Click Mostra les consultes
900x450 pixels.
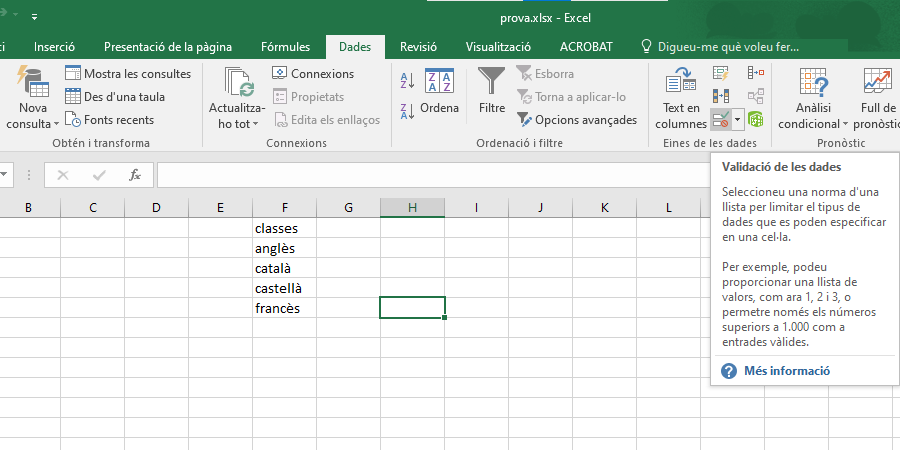(x=127, y=73)
